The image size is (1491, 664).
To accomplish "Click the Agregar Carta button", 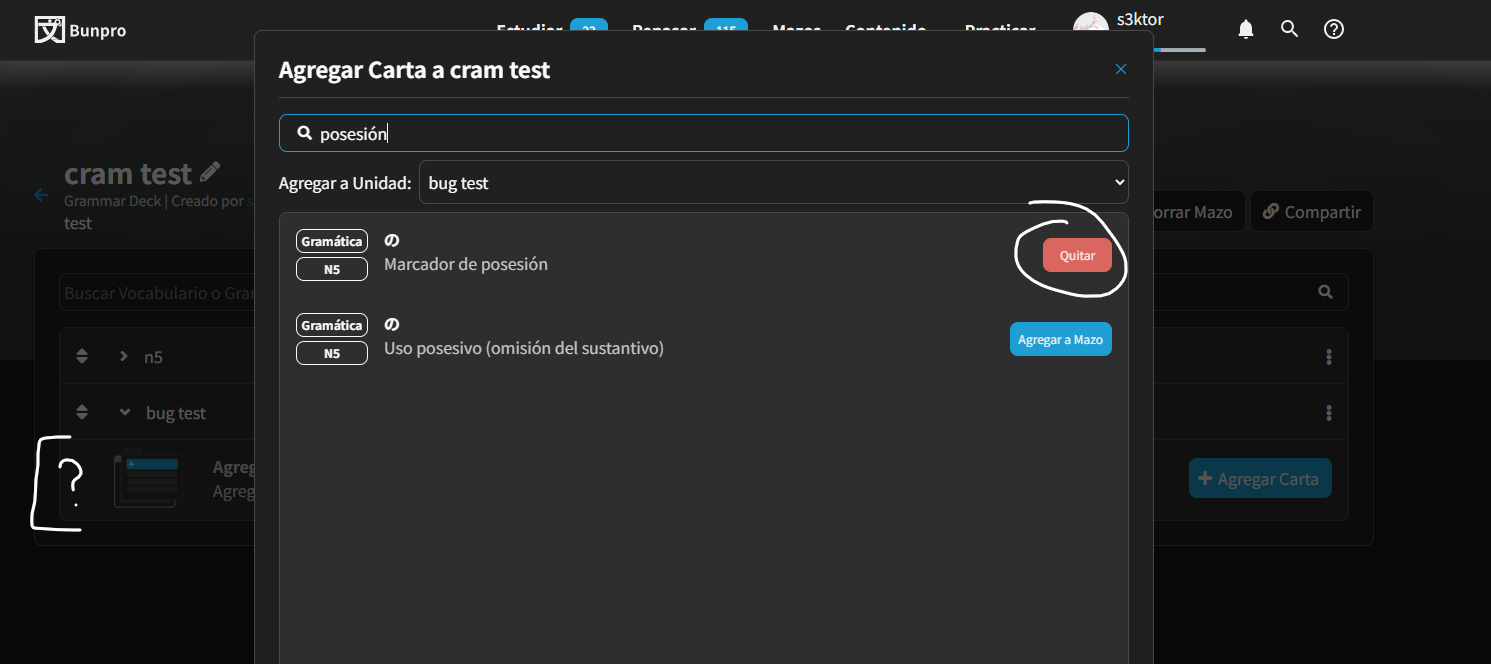I will [1259, 479].
